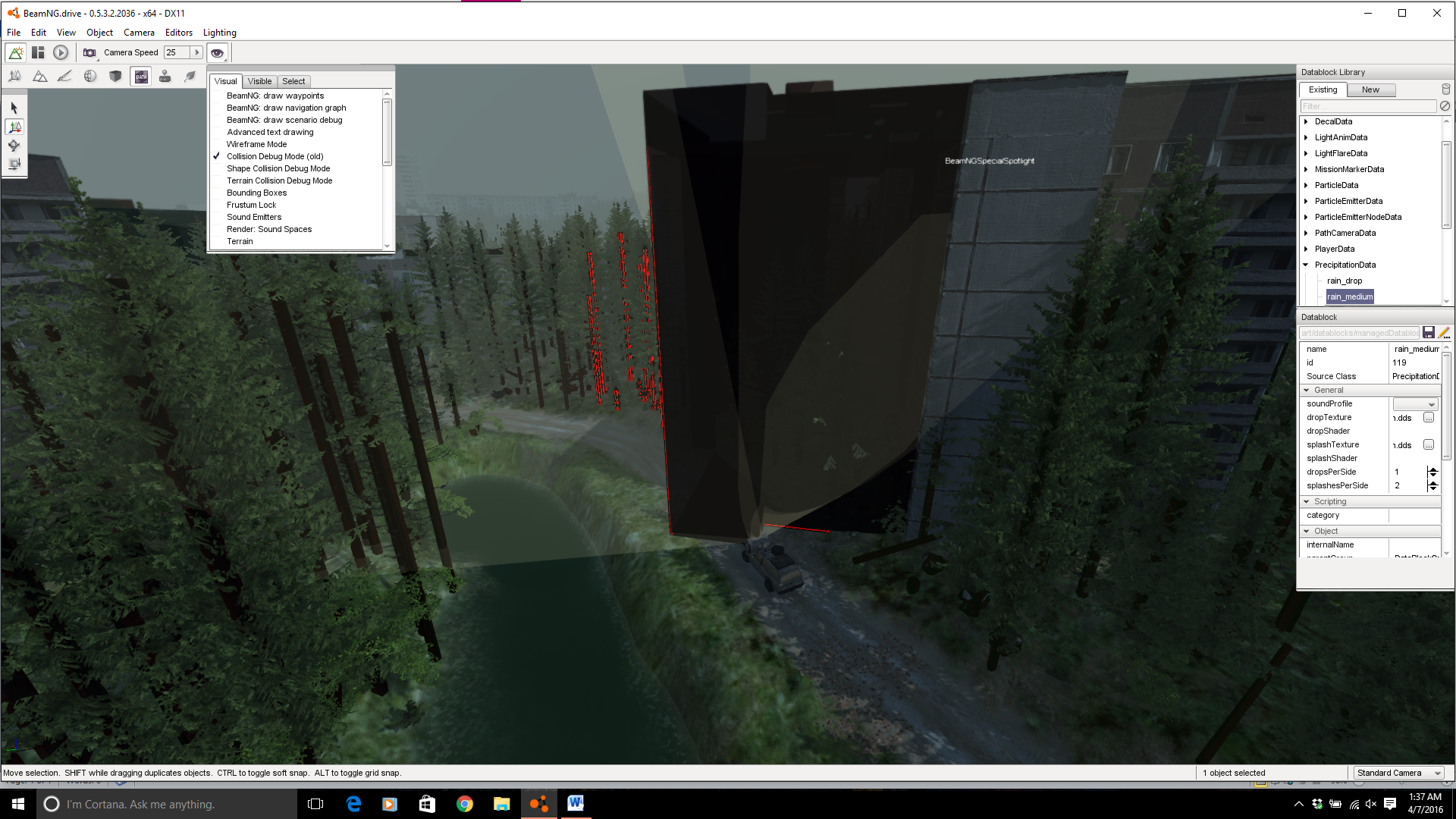
Task: Select the Move selection tool
Action: coord(14,127)
